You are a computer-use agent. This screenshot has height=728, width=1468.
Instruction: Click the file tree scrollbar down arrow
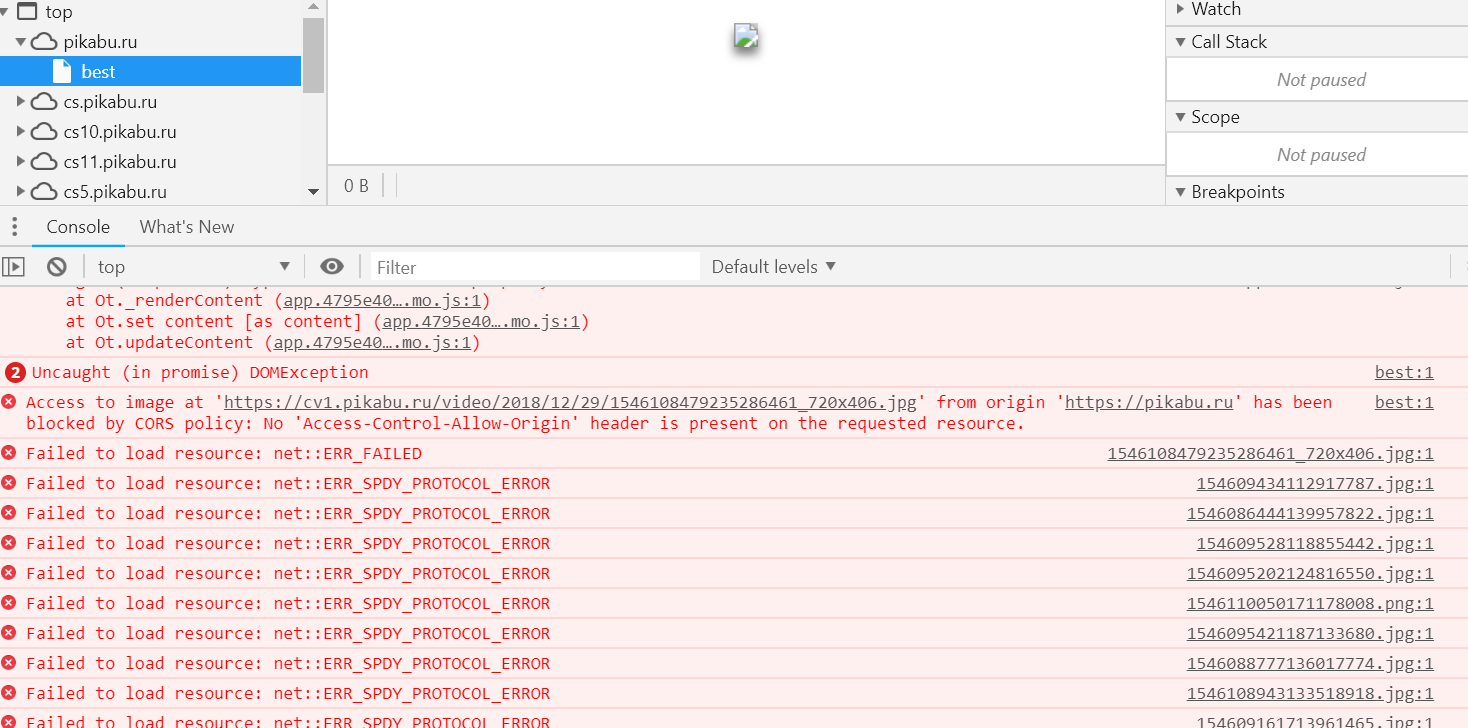click(x=313, y=192)
